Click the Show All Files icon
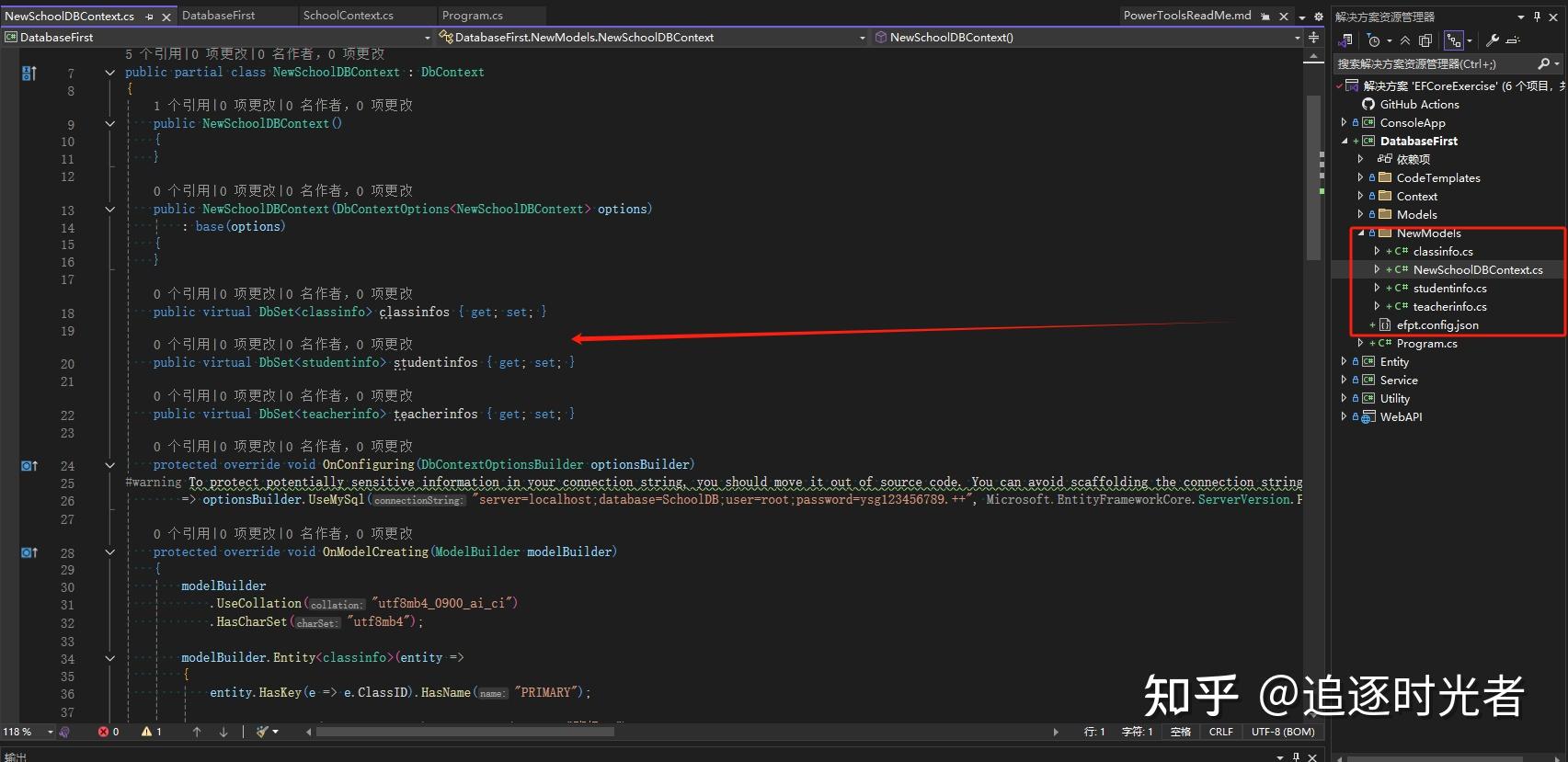Viewport: 1568px width, 762px height. (x=1425, y=40)
